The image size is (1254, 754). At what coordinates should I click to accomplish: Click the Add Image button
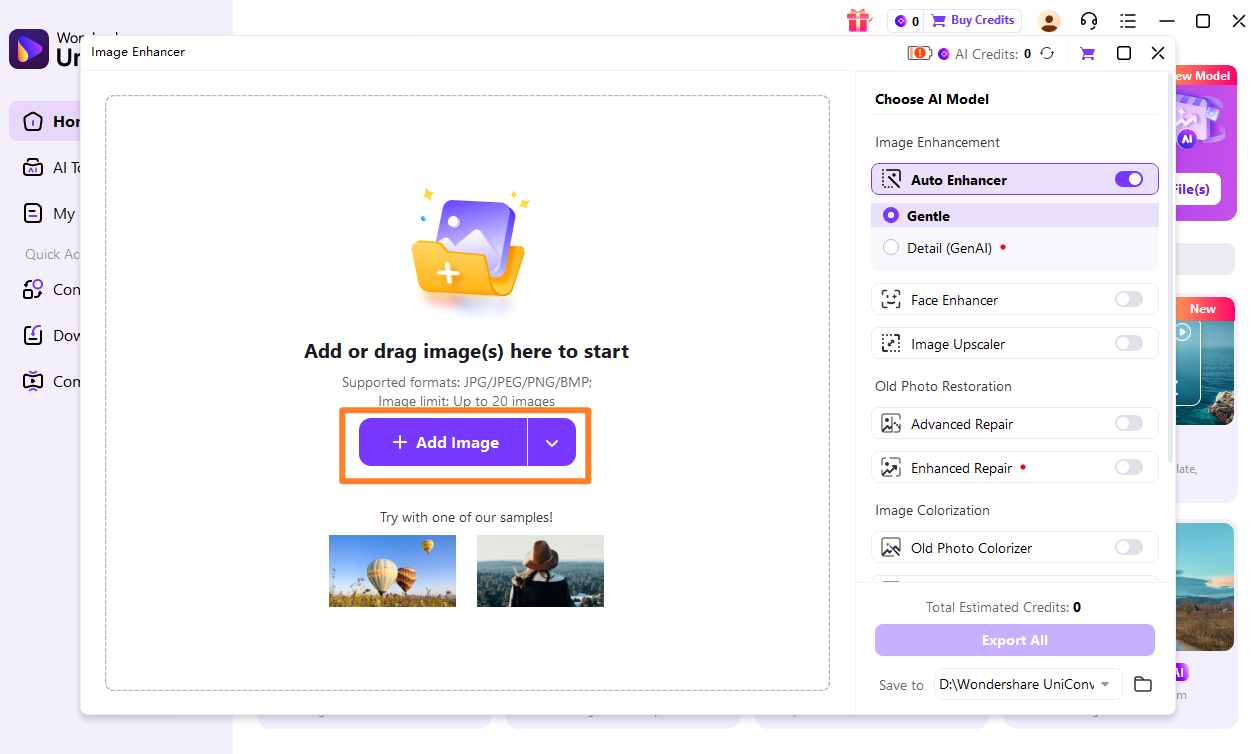point(443,443)
